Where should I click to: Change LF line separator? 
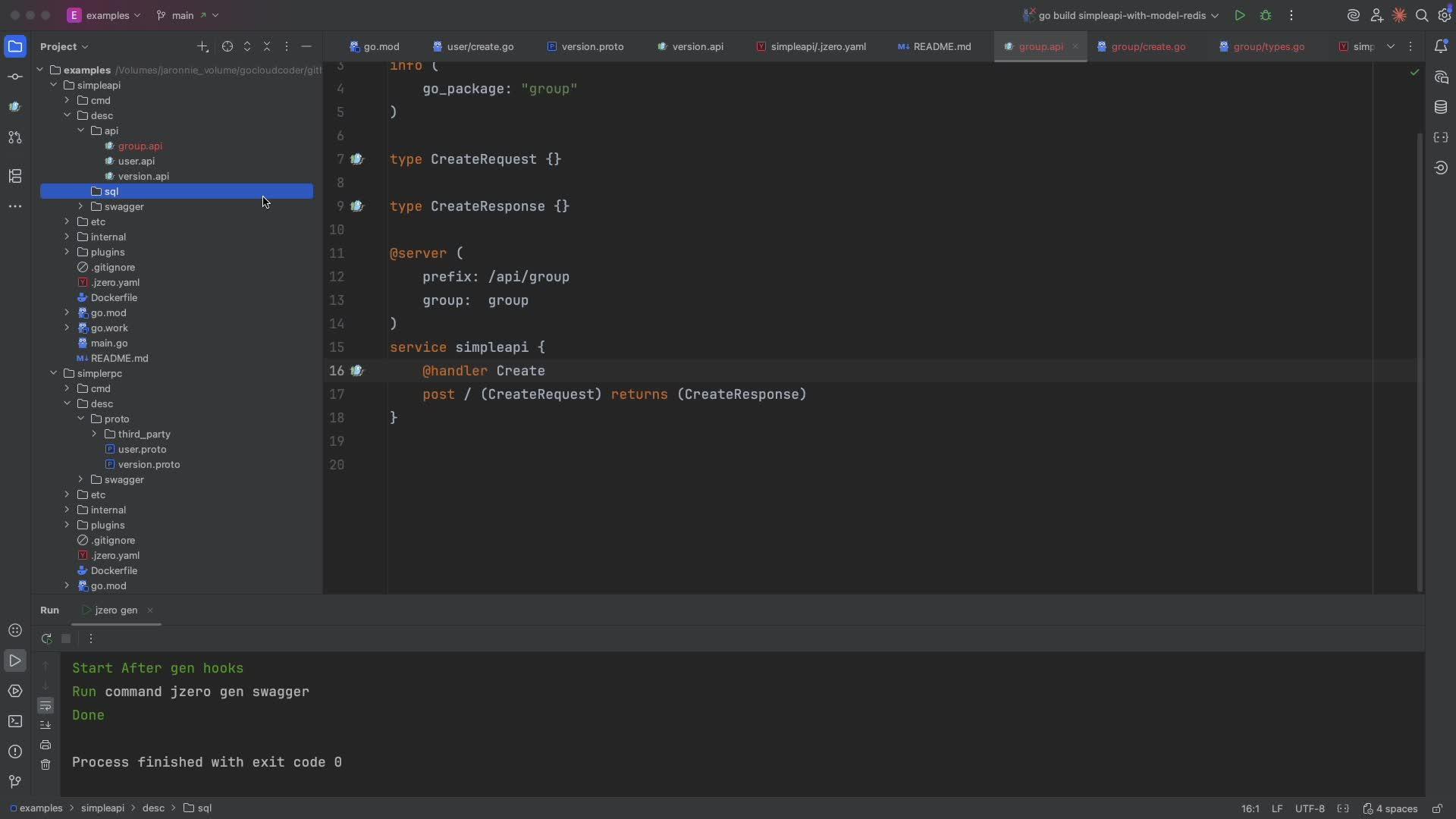click(x=1277, y=808)
